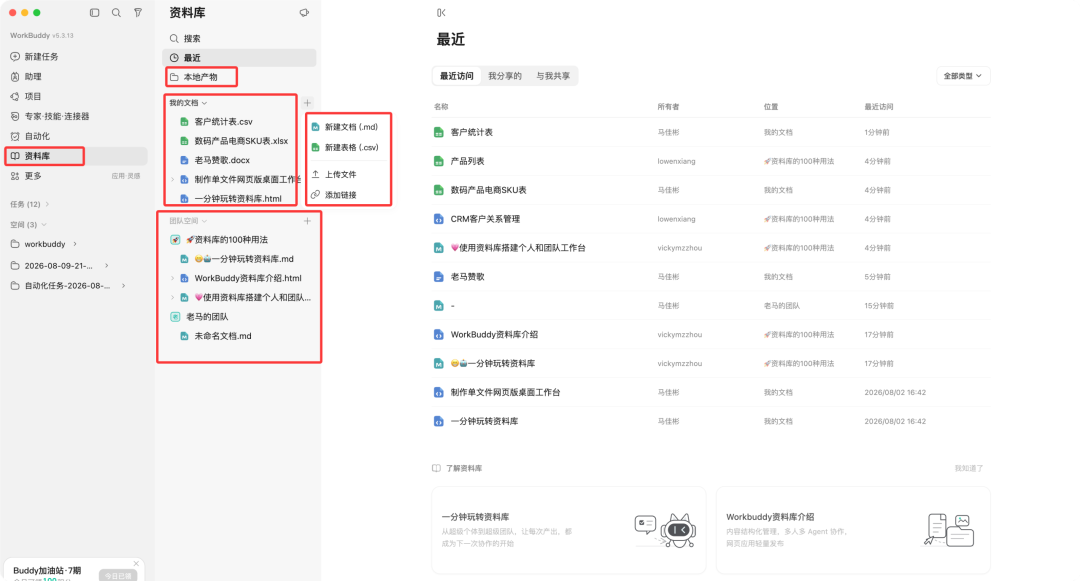Screen dimensions: 1080x581
Task: Open 一分钟玩转资料库.md in the tree
Action: click(244, 259)
